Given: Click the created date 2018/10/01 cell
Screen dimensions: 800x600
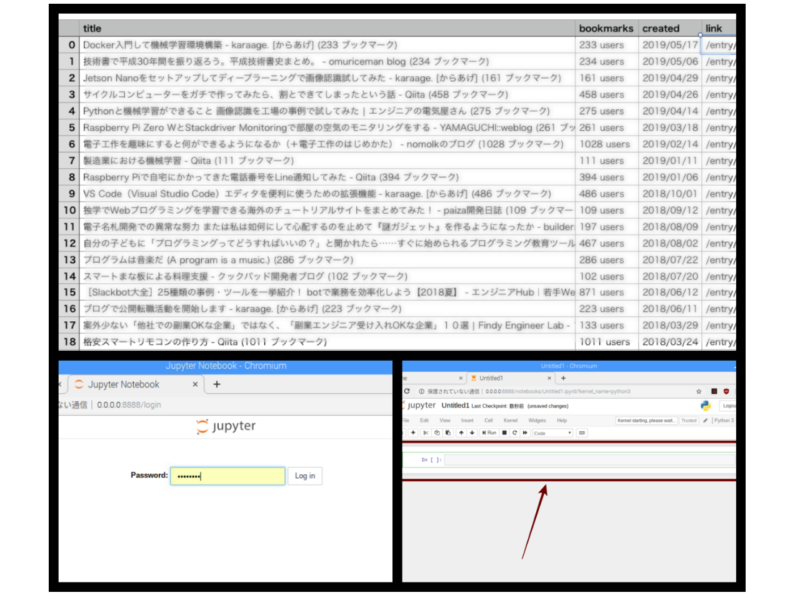Looking at the screenshot, I should [670, 194].
